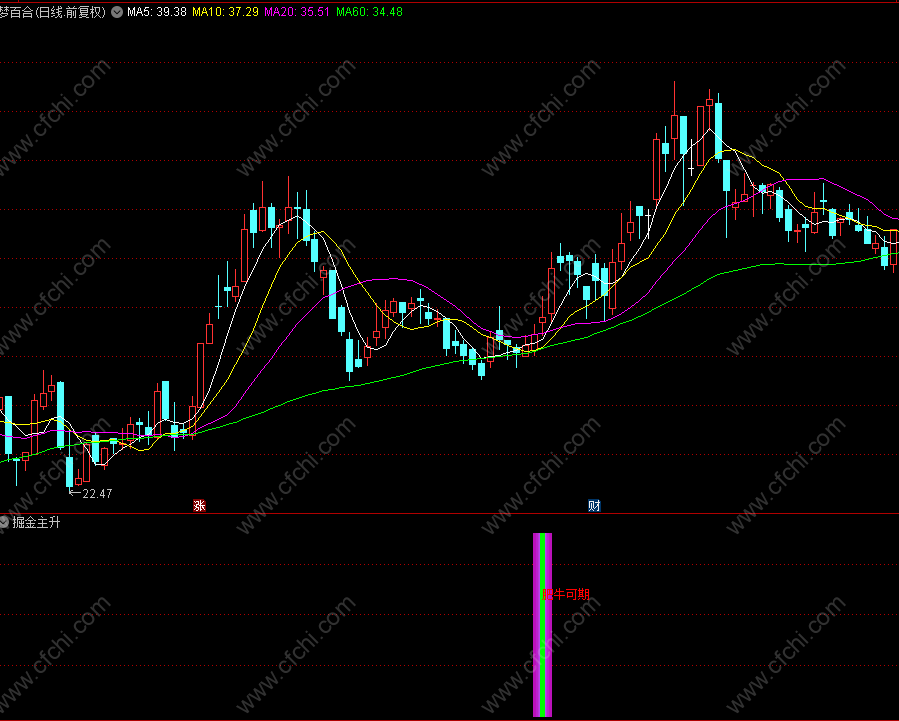The width and height of the screenshot is (899, 721).
Task: Click the 掘金主升 indicator name
Action: point(36,522)
